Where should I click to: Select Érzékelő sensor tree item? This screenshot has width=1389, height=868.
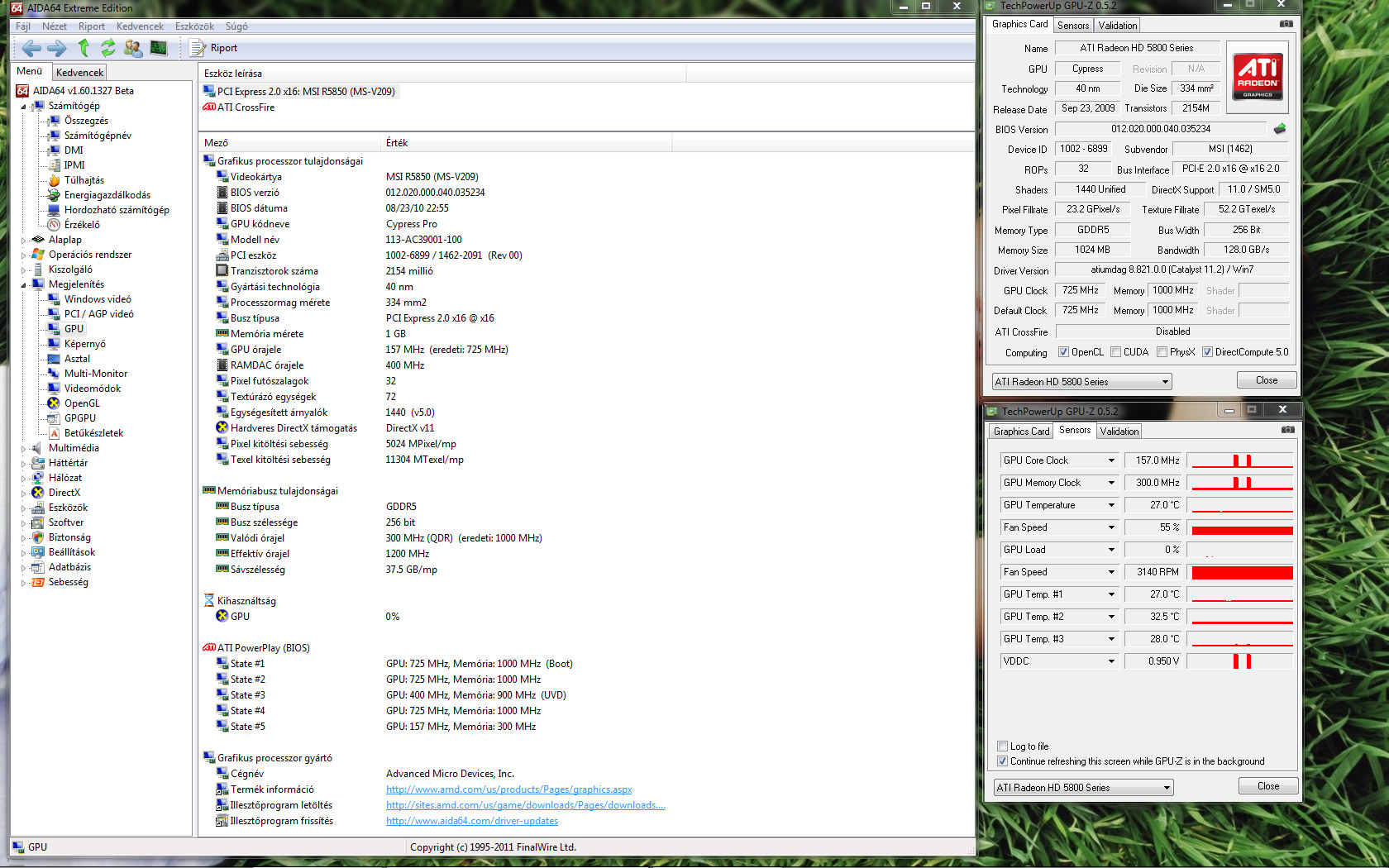coord(82,225)
